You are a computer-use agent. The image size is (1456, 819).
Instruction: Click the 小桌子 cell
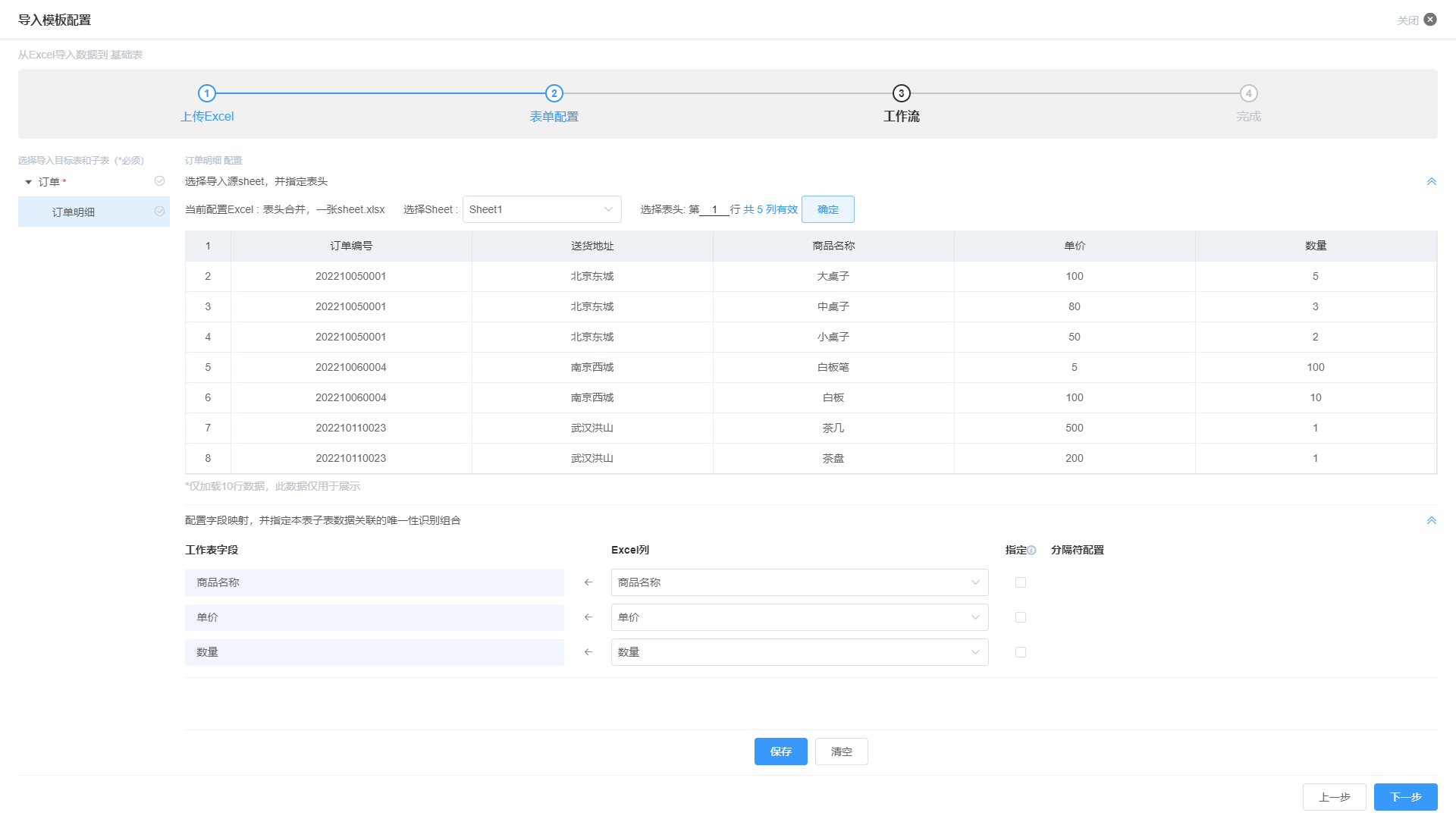[833, 337]
